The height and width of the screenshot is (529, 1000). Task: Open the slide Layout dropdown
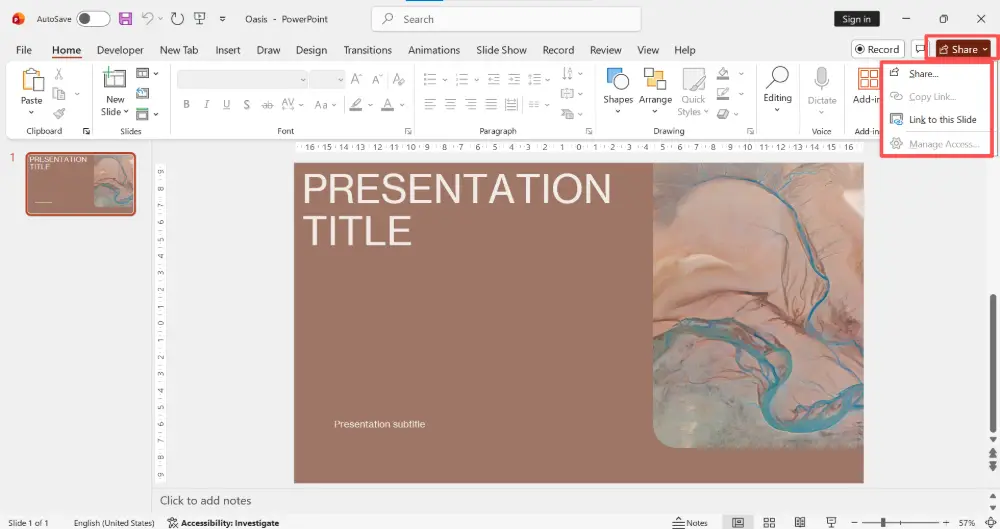pyautogui.click(x=147, y=73)
